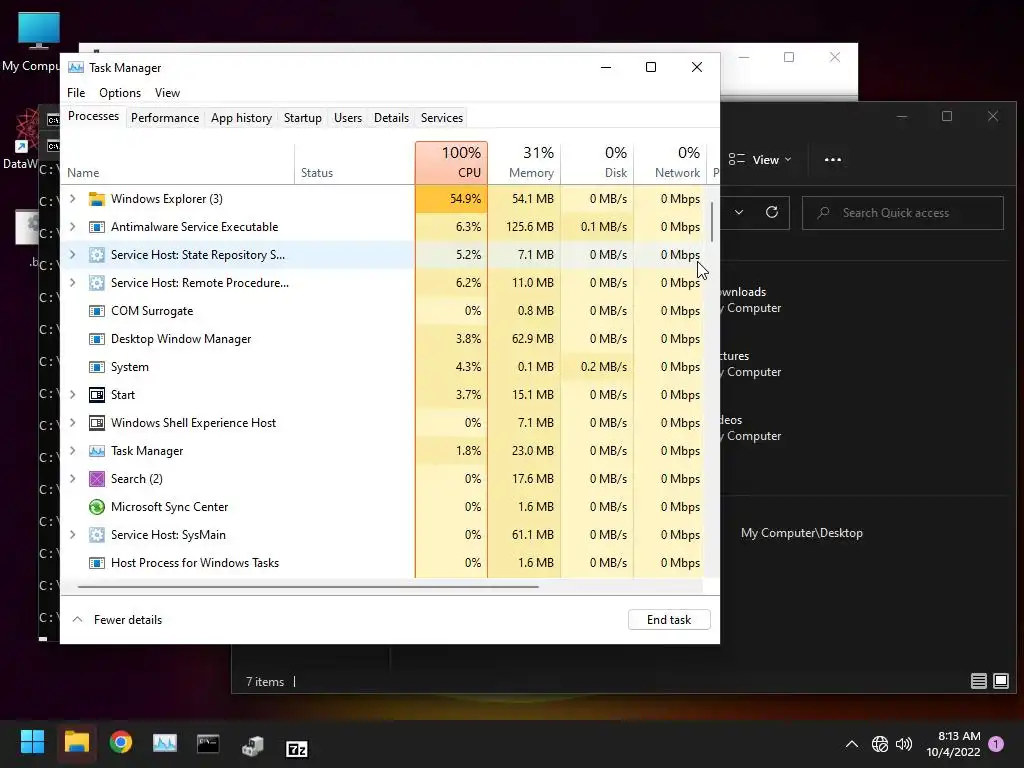Click the three-dots See more icon in File Explorer
The image size is (1024, 768).
tap(833, 160)
